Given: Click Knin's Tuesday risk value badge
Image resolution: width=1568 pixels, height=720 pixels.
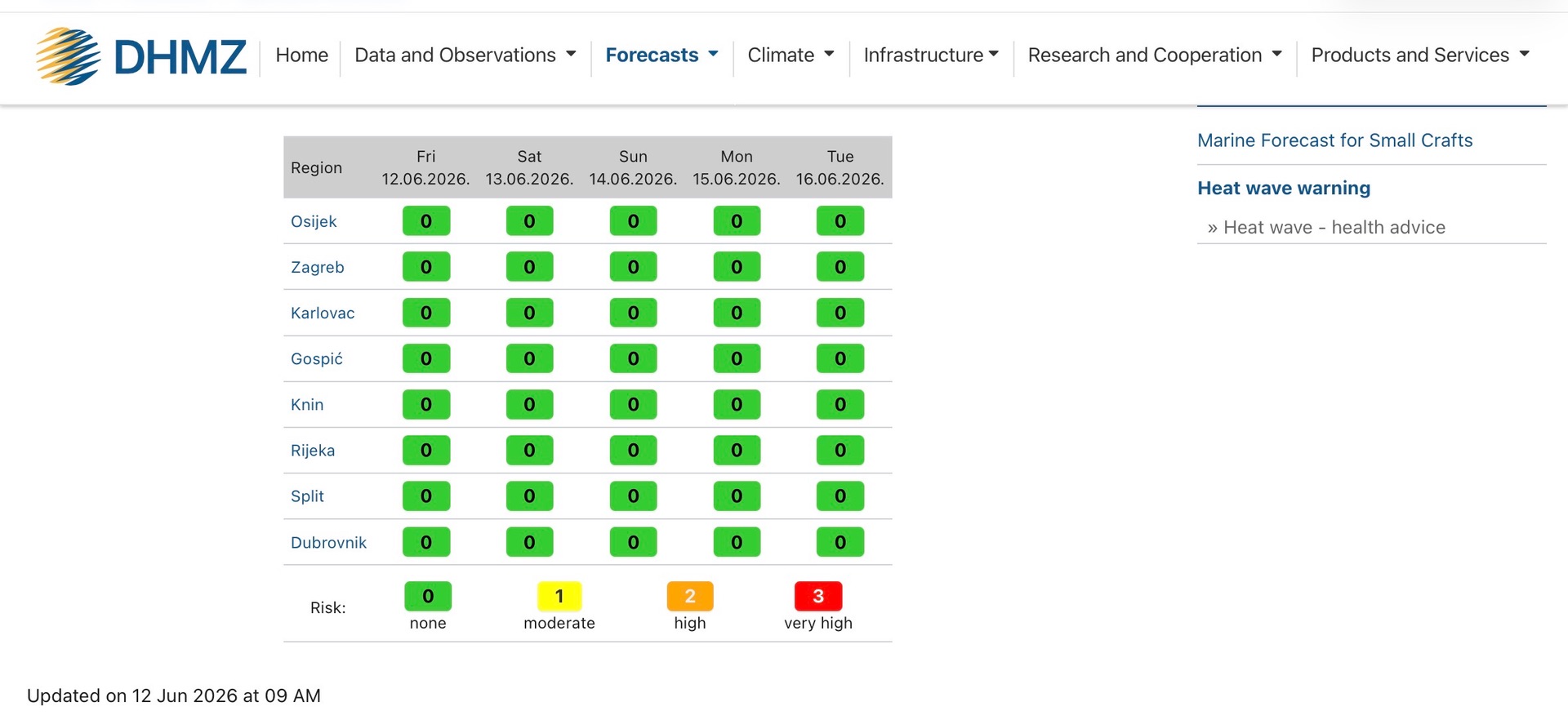Looking at the screenshot, I should click(840, 404).
